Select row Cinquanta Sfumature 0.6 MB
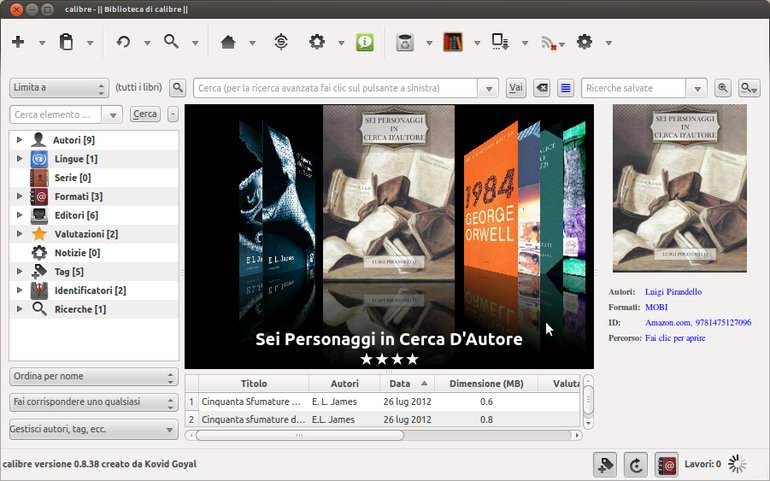 point(383,402)
